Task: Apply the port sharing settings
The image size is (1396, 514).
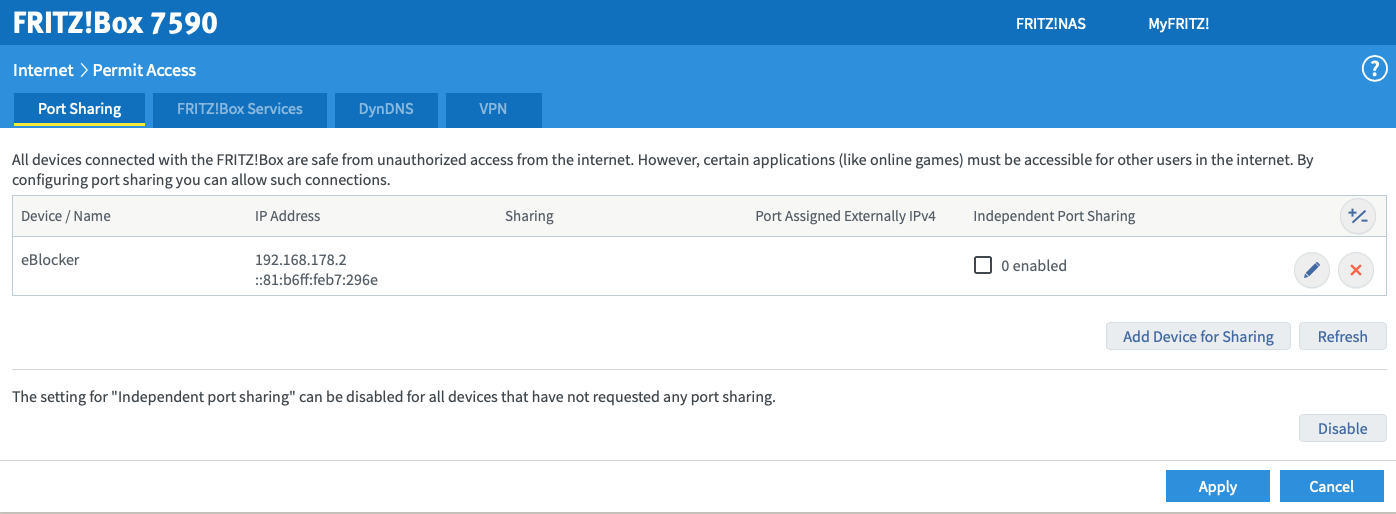Action: pos(1218,486)
